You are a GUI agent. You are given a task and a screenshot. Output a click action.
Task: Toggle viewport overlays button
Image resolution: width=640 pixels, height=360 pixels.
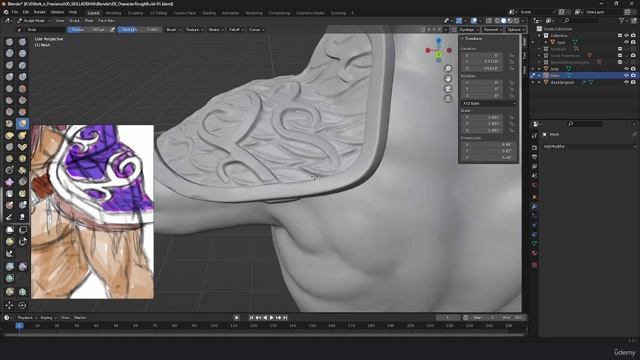(473, 20)
